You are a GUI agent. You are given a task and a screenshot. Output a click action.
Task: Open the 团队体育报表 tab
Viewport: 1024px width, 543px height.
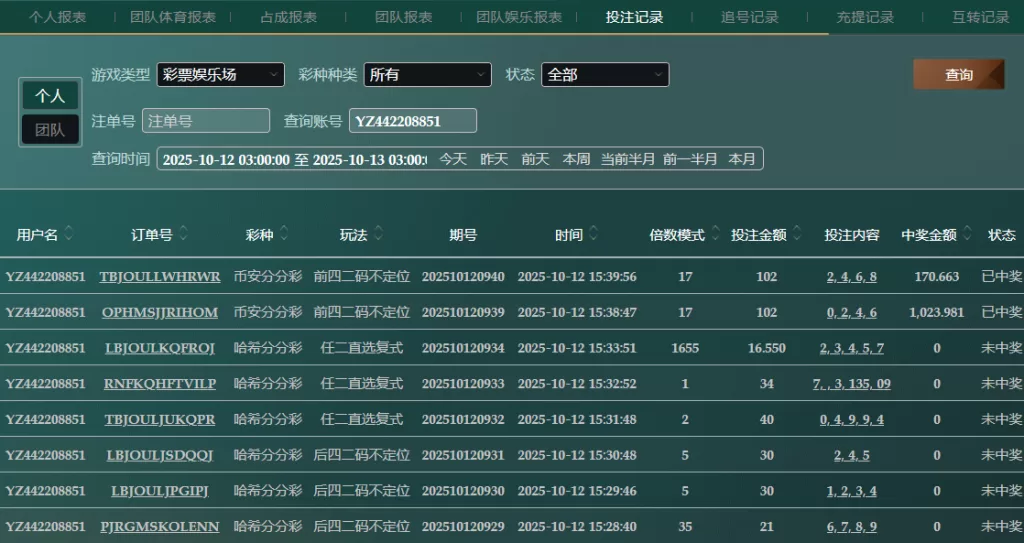click(173, 17)
